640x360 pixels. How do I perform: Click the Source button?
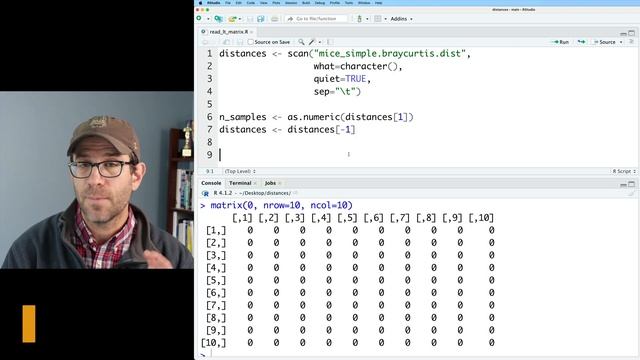(x=605, y=42)
